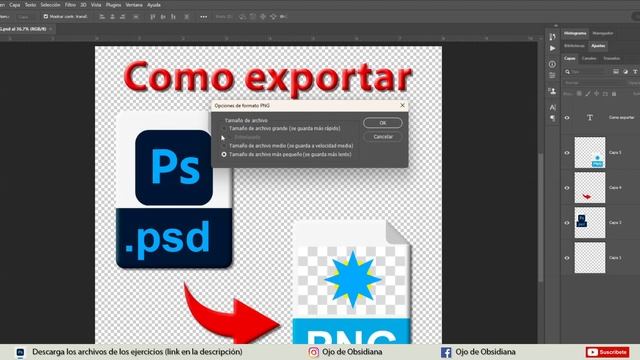Switch to the Bibliotecas tab
This screenshot has width=640, height=360.
574,46
